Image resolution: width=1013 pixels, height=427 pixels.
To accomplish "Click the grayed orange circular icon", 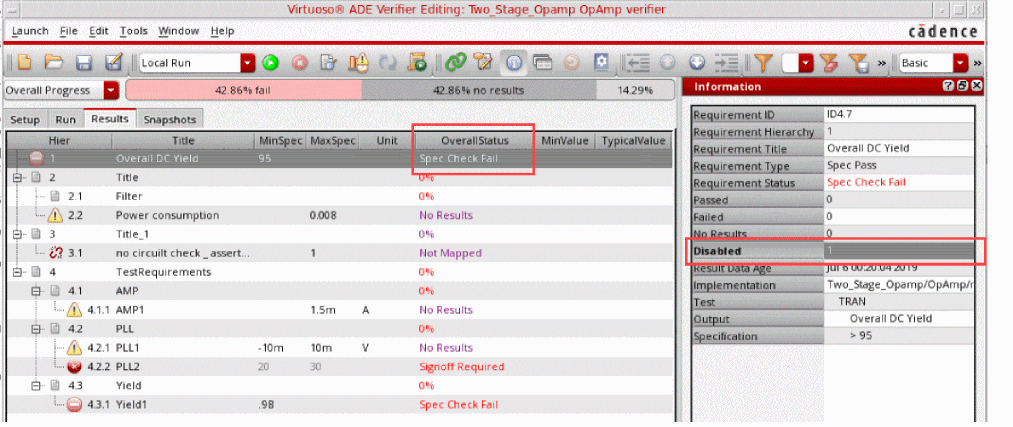I will [x=572, y=63].
